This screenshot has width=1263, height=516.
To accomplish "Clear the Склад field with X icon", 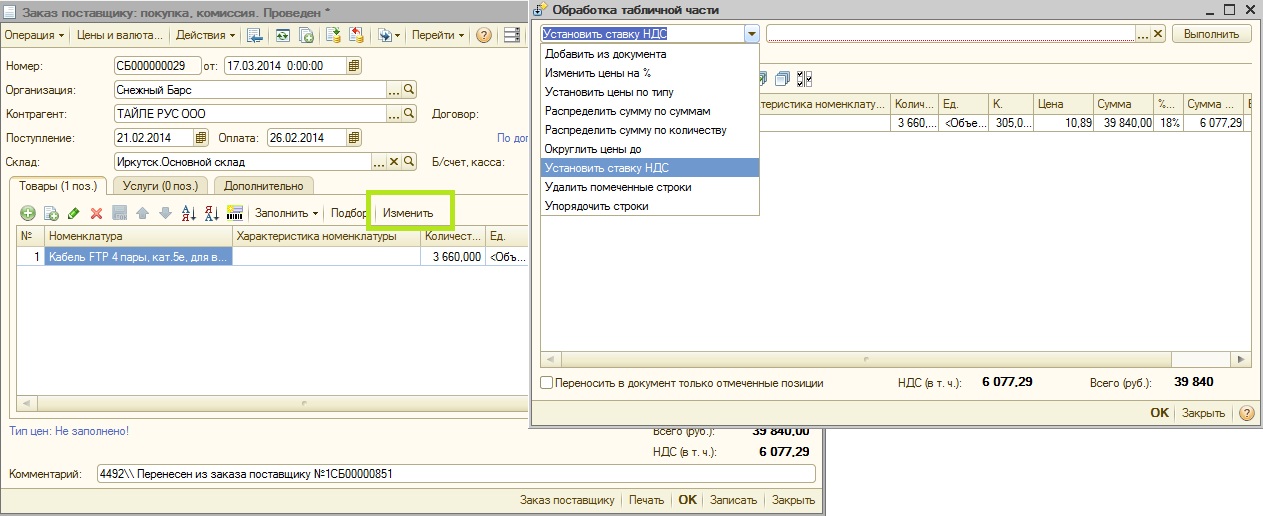I will [x=394, y=161].
